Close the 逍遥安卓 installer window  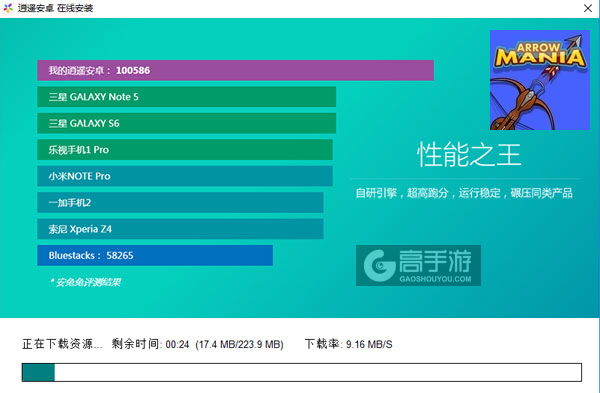pos(588,8)
